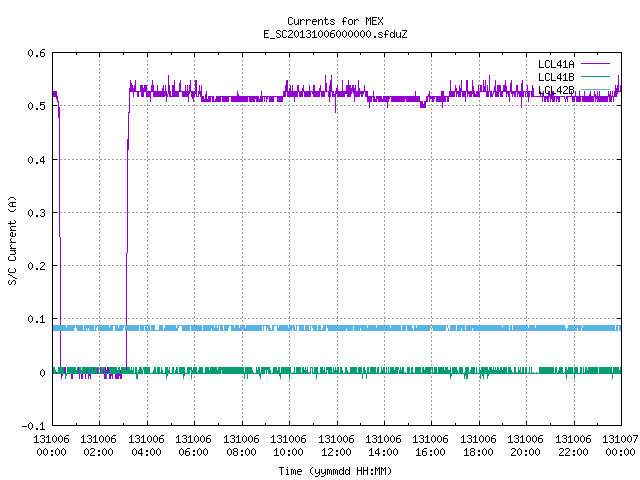Pick the green LCL41B legend line sample
640x480 pixels.
tap(595, 76)
